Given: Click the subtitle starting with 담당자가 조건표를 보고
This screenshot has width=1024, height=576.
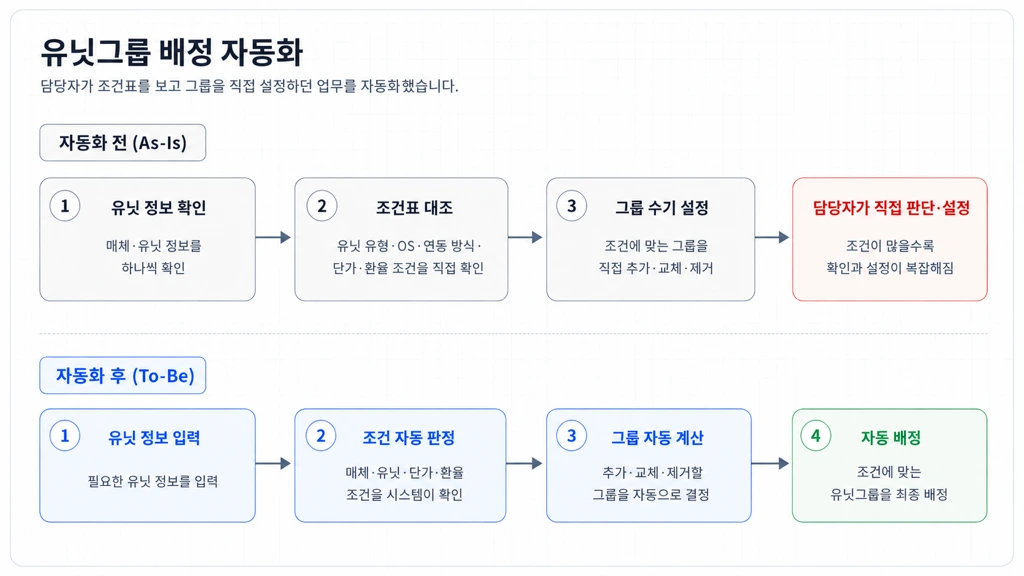Looking at the screenshot, I should [249, 86].
